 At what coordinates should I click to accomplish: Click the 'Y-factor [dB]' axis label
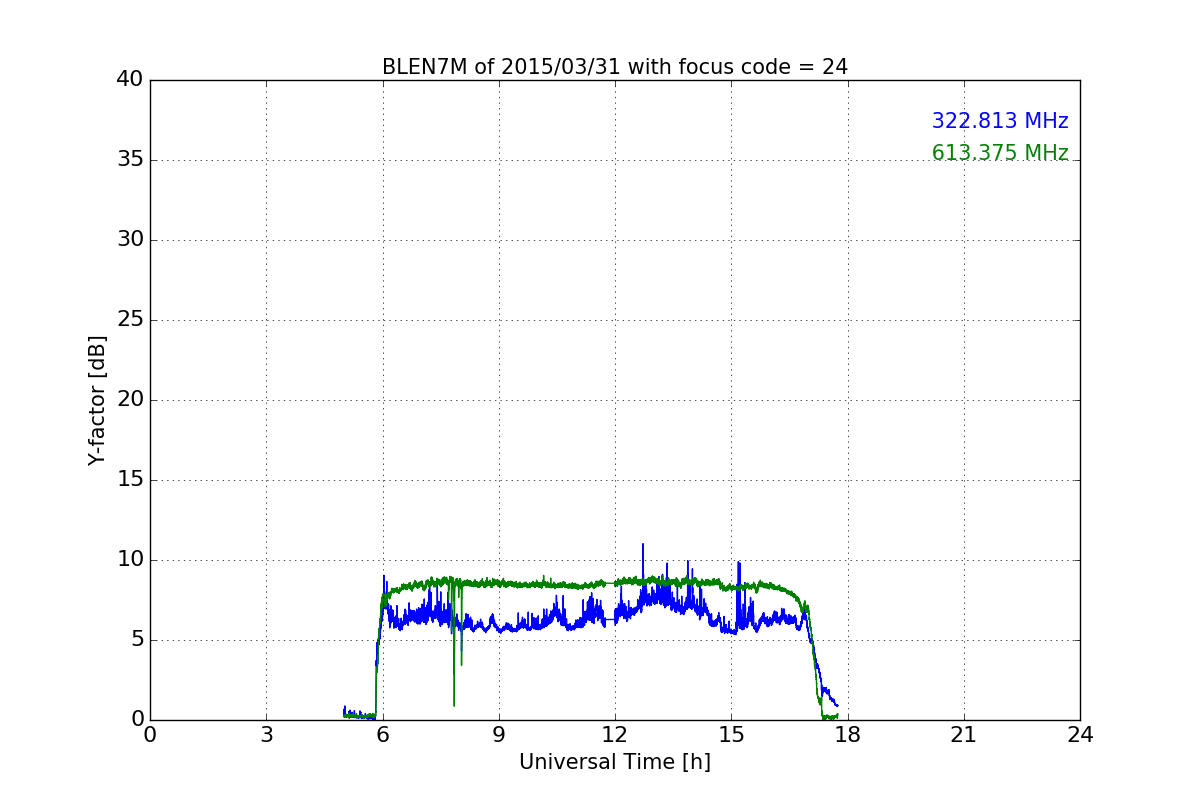[97, 400]
